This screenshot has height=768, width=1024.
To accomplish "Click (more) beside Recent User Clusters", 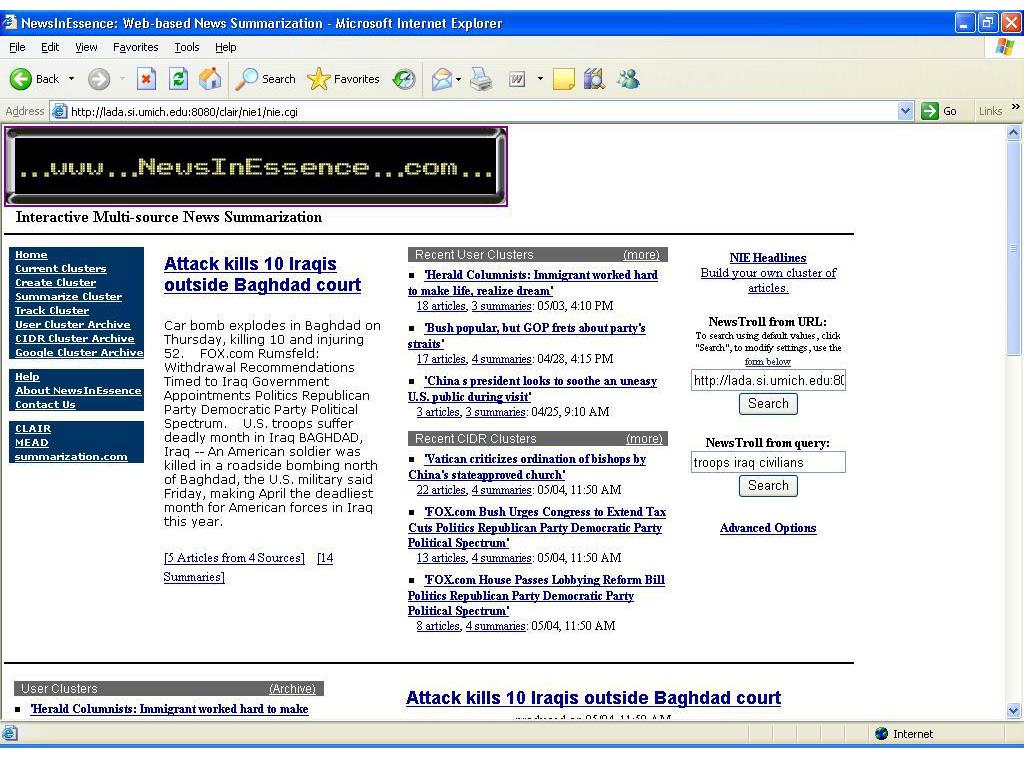I will point(641,255).
